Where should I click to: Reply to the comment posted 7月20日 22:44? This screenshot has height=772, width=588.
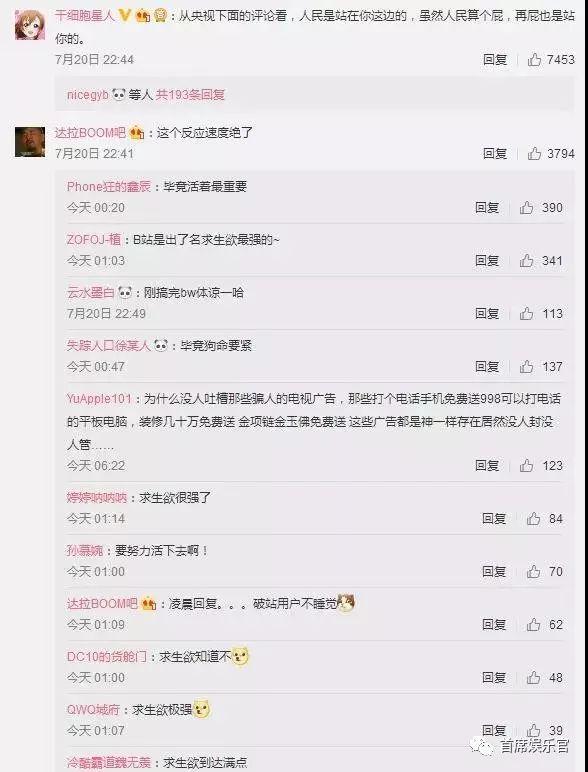(x=495, y=60)
